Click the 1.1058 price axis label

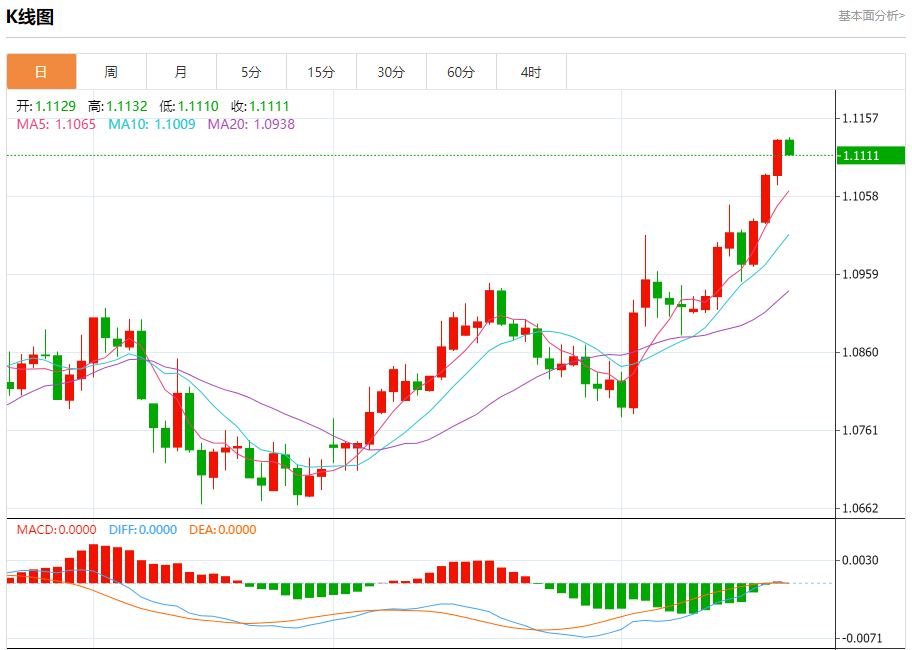860,197
